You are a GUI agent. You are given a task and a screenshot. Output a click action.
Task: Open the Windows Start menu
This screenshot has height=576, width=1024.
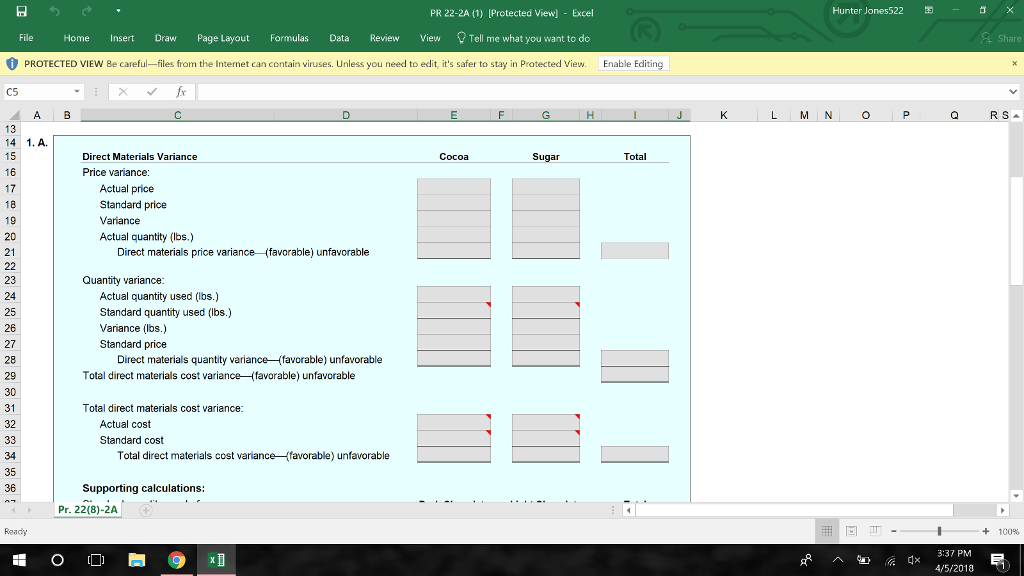pos(19,560)
